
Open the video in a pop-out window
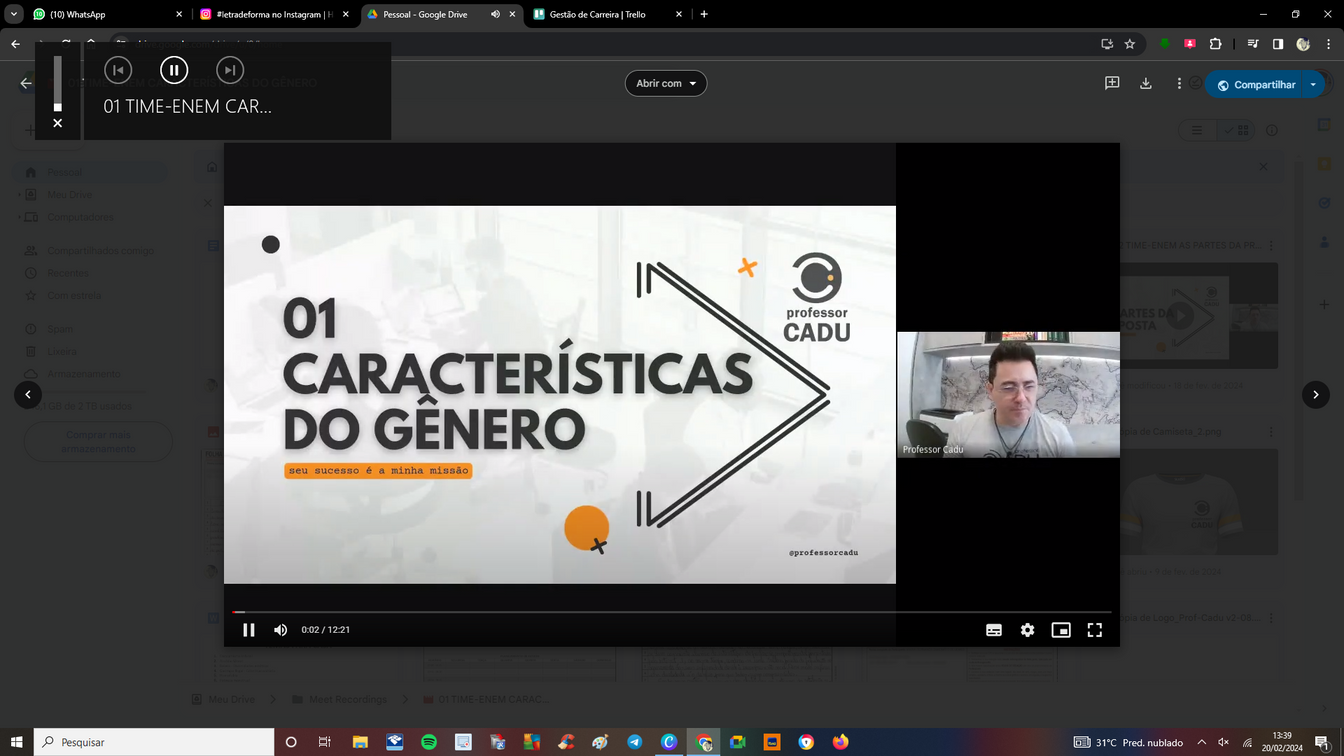[1061, 630]
